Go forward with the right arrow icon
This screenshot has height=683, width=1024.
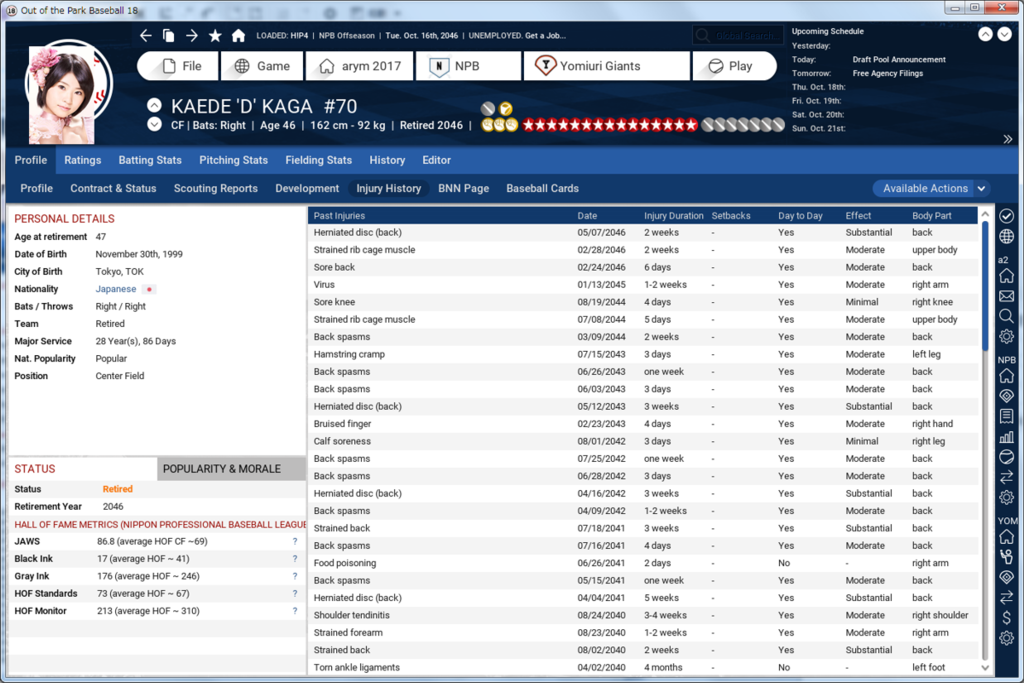(191, 35)
